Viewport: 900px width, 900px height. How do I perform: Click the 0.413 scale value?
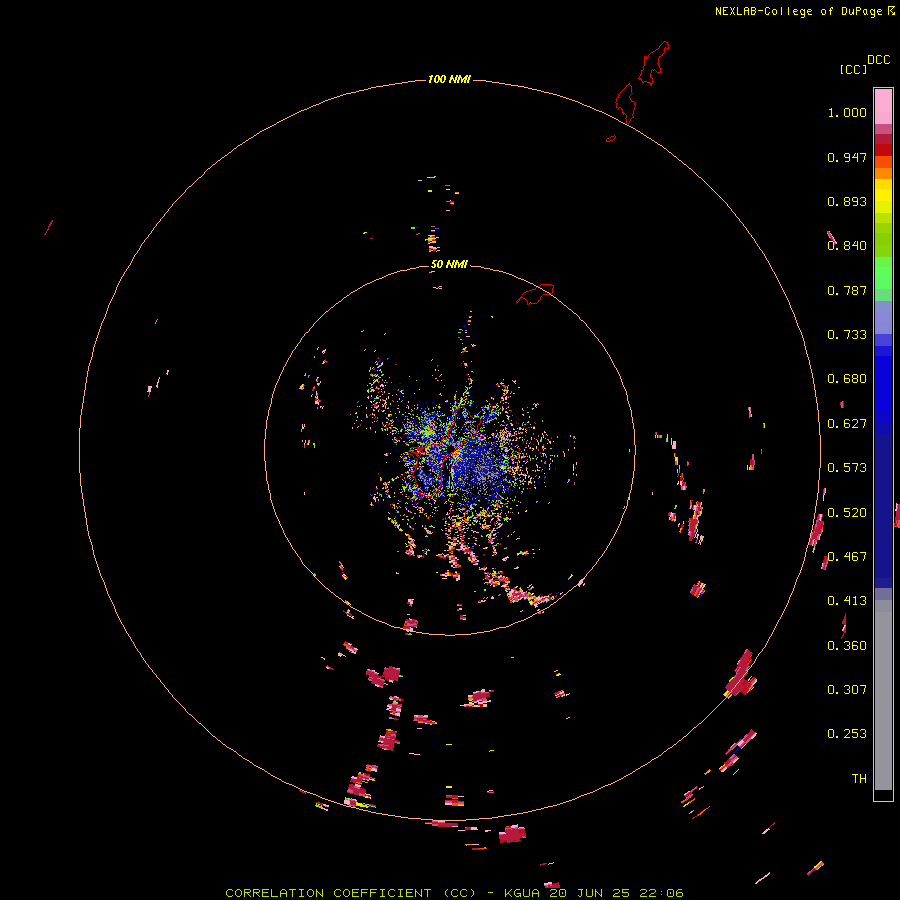847,601
